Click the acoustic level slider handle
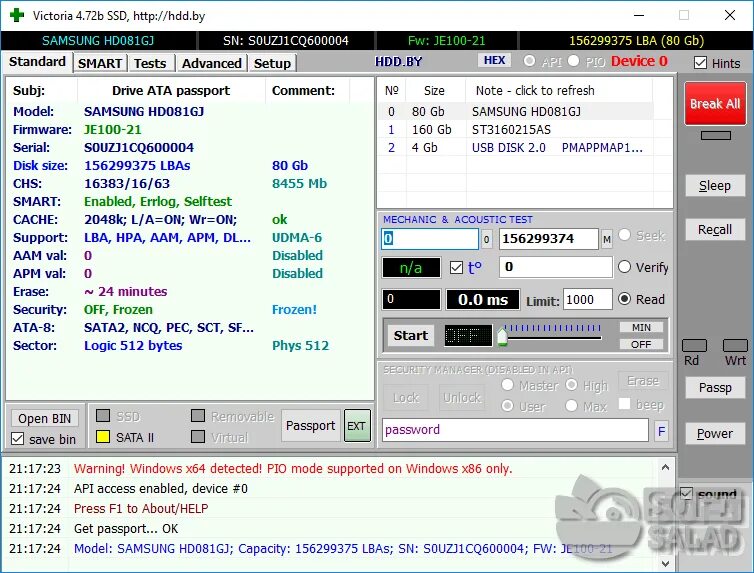This screenshot has height=573, width=754. (x=503, y=336)
